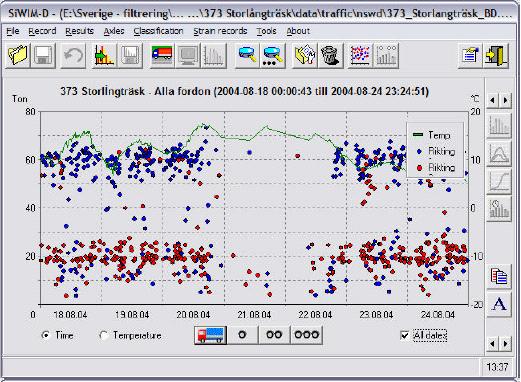Click the trash bin icon

(x=330, y=55)
